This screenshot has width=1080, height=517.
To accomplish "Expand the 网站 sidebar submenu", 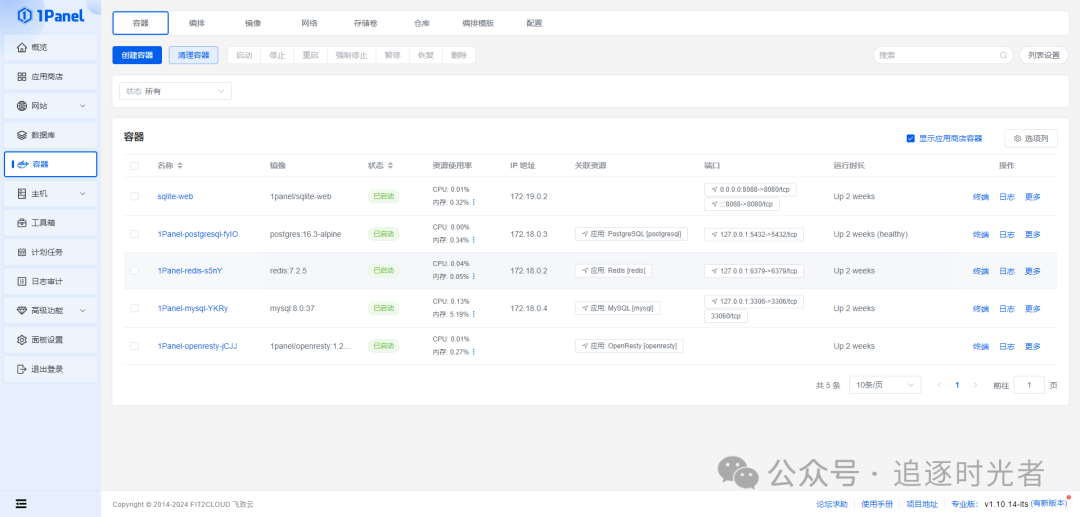I will (x=82, y=106).
